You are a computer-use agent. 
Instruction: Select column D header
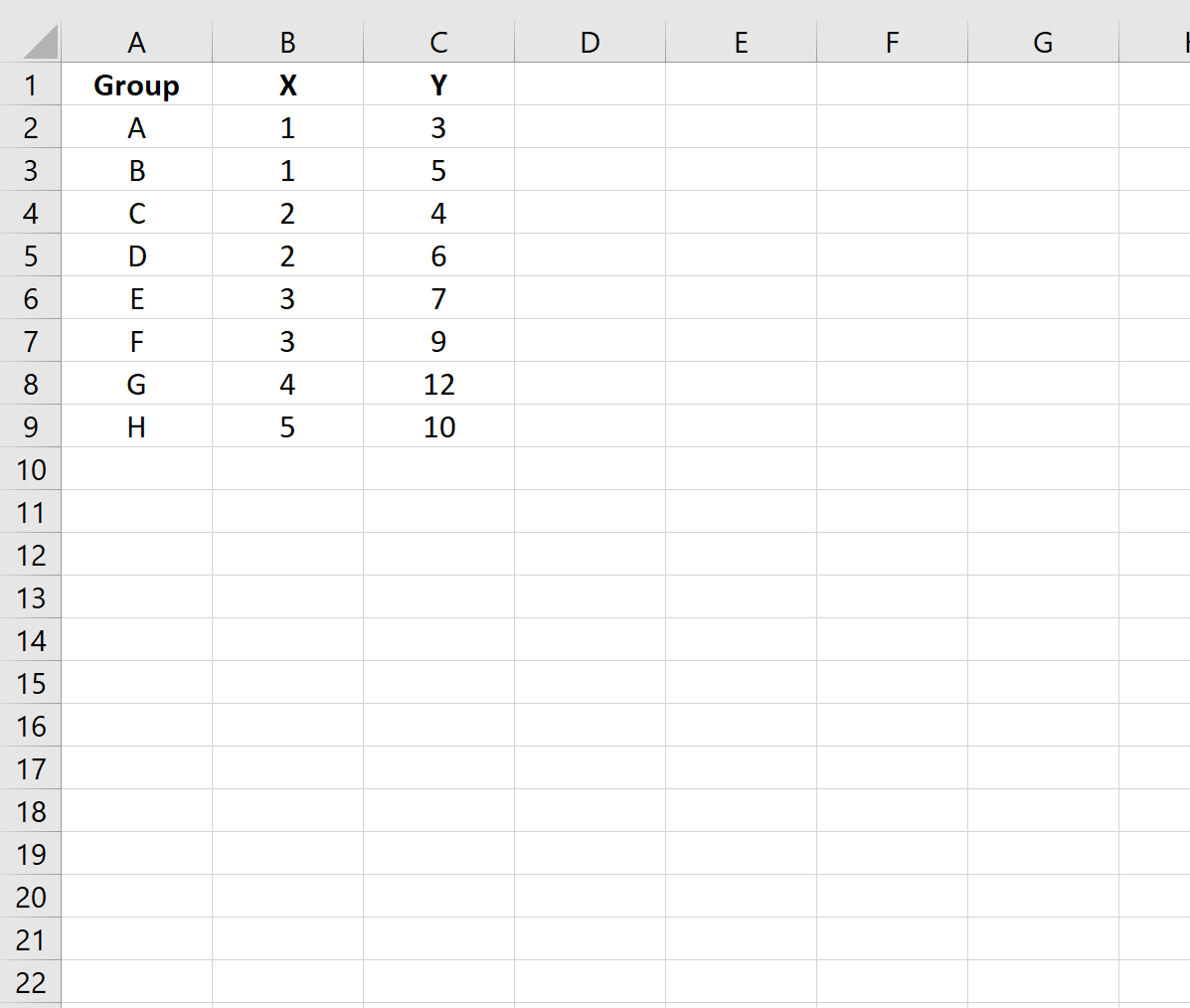point(590,42)
